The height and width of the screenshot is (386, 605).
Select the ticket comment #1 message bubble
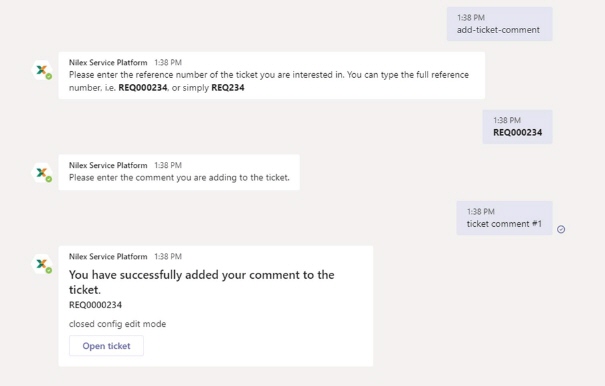click(x=504, y=218)
